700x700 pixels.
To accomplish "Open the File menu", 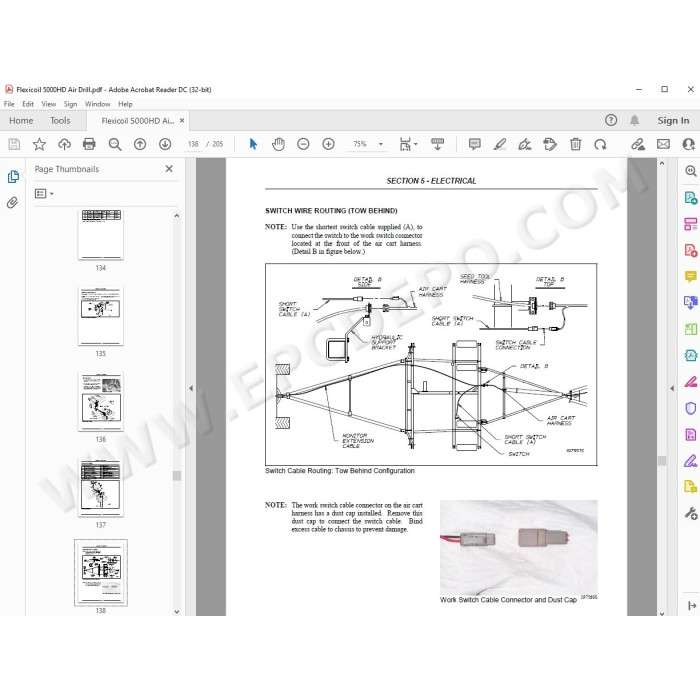I will click(9, 104).
